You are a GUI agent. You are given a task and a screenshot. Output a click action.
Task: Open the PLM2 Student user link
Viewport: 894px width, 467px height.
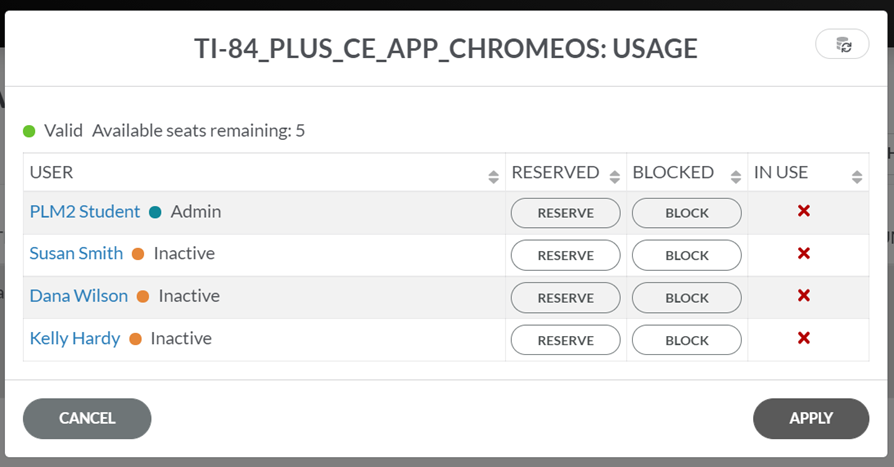[85, 212]
